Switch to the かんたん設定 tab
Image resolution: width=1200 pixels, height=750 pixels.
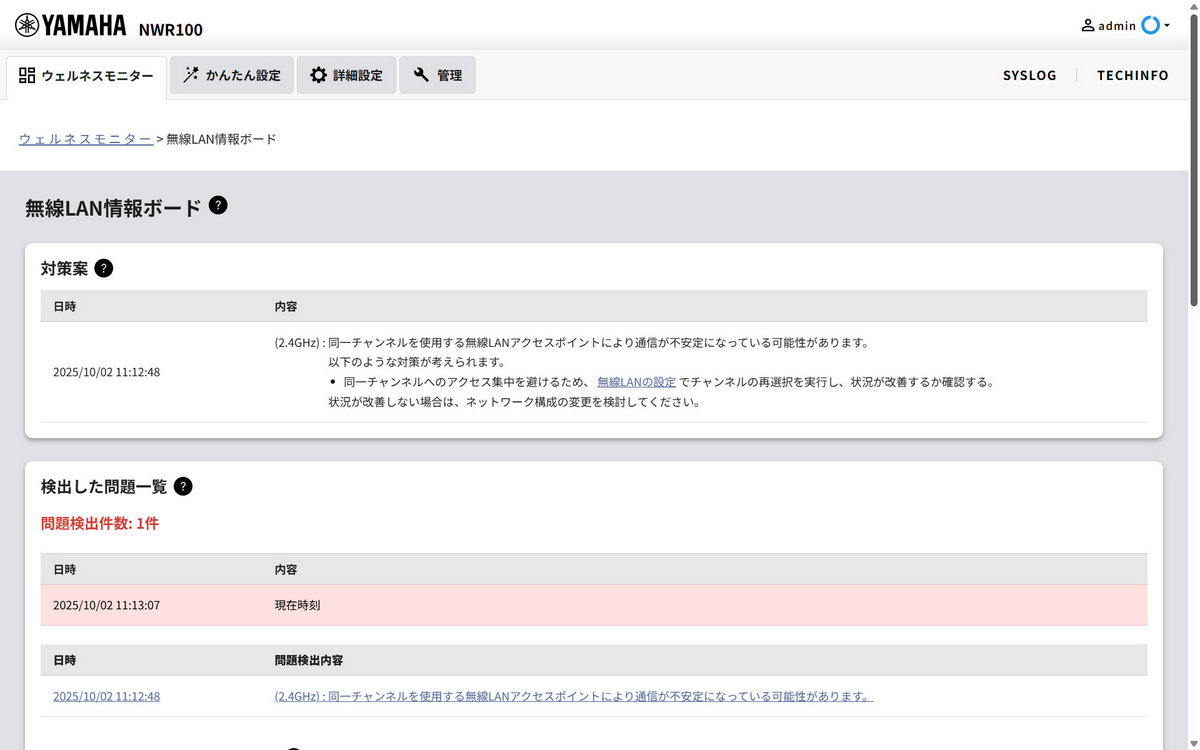(x=232, y=75)
